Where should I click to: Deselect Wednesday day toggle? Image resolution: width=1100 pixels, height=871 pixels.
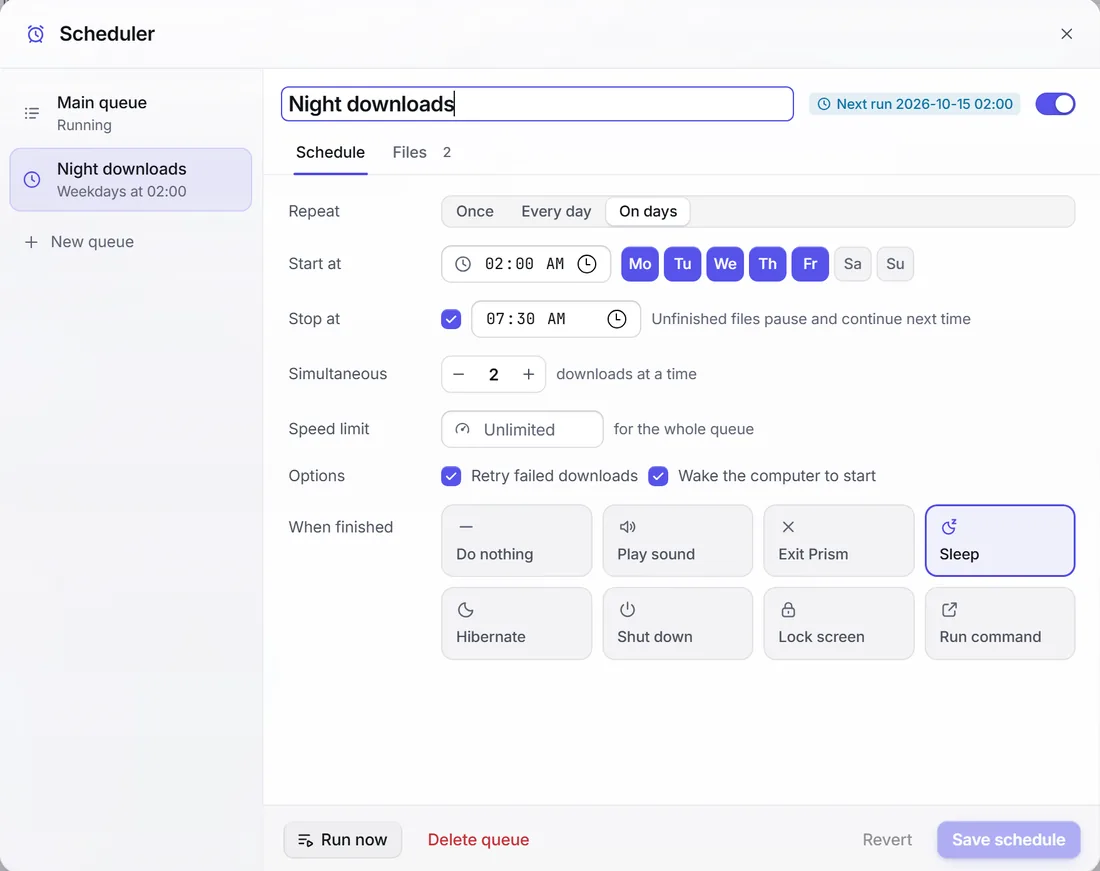(x=725, y=264)
